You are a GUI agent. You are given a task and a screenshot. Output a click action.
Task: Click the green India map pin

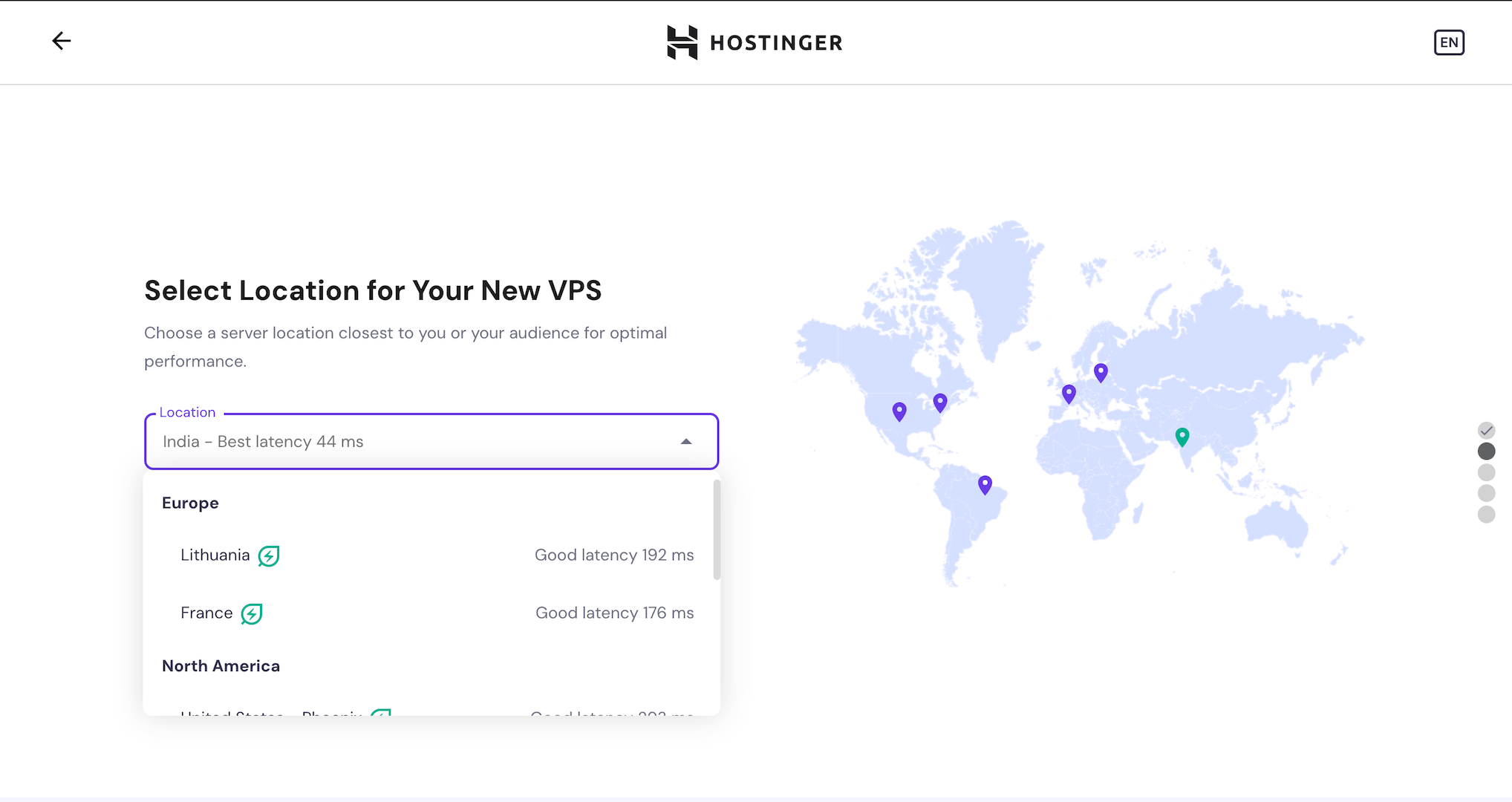[x=1182, y=436]
